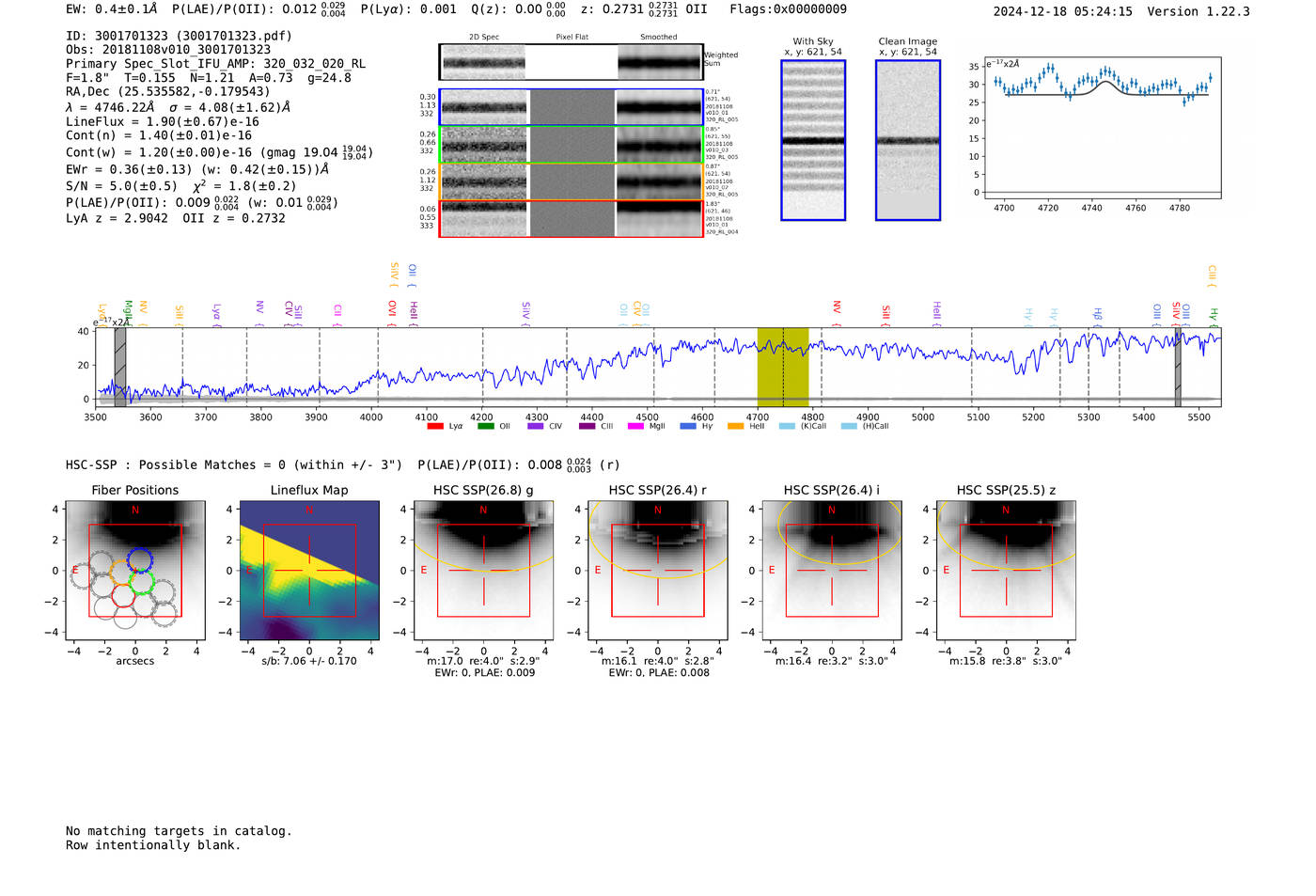Click the "Obs: 20181108v010_3001701323" line
The width and height of the screenshot is (1316, 896).
168,50
